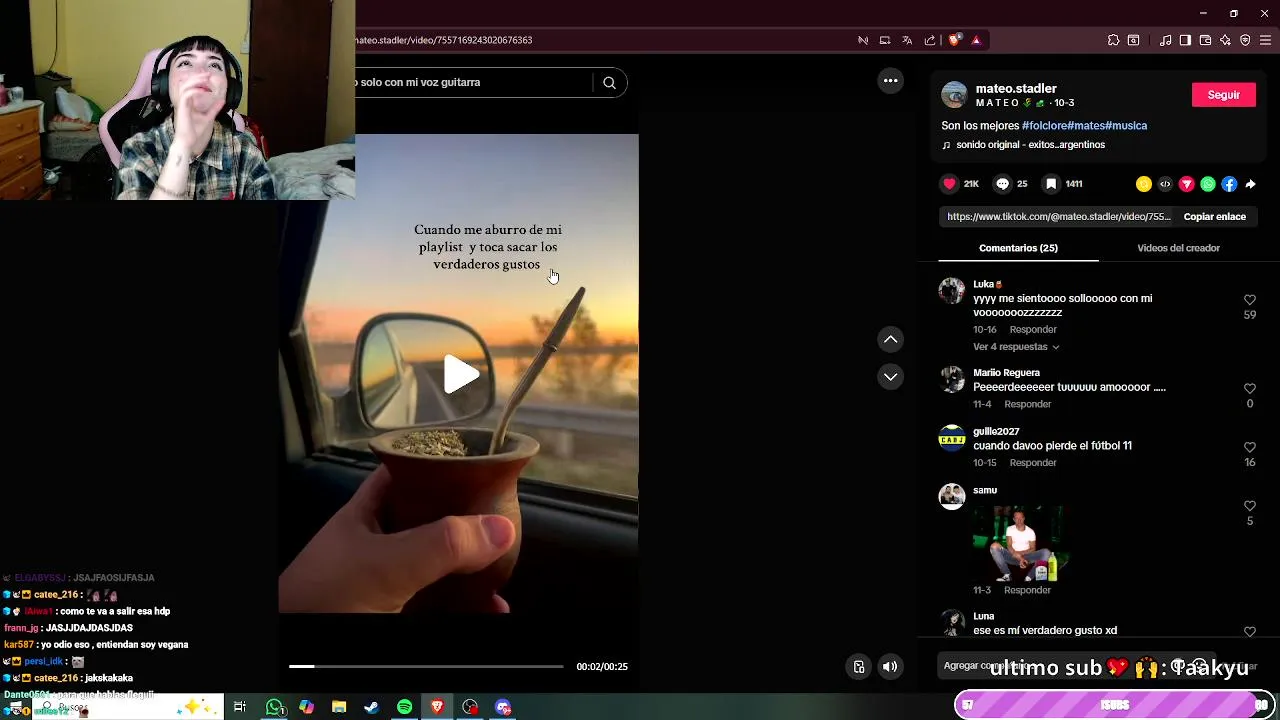Click the yellow repost share icon

[x=1144, y=184]
